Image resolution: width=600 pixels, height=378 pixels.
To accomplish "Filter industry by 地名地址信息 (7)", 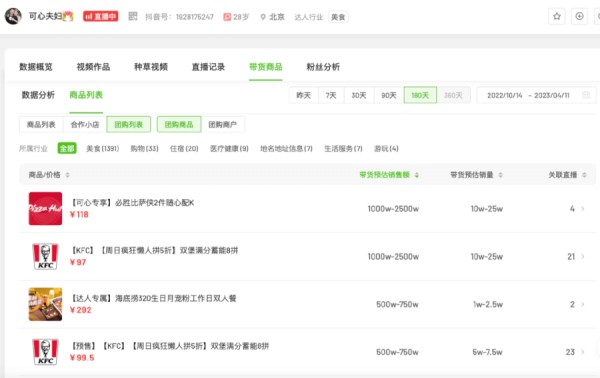I will tap(286, 148).
